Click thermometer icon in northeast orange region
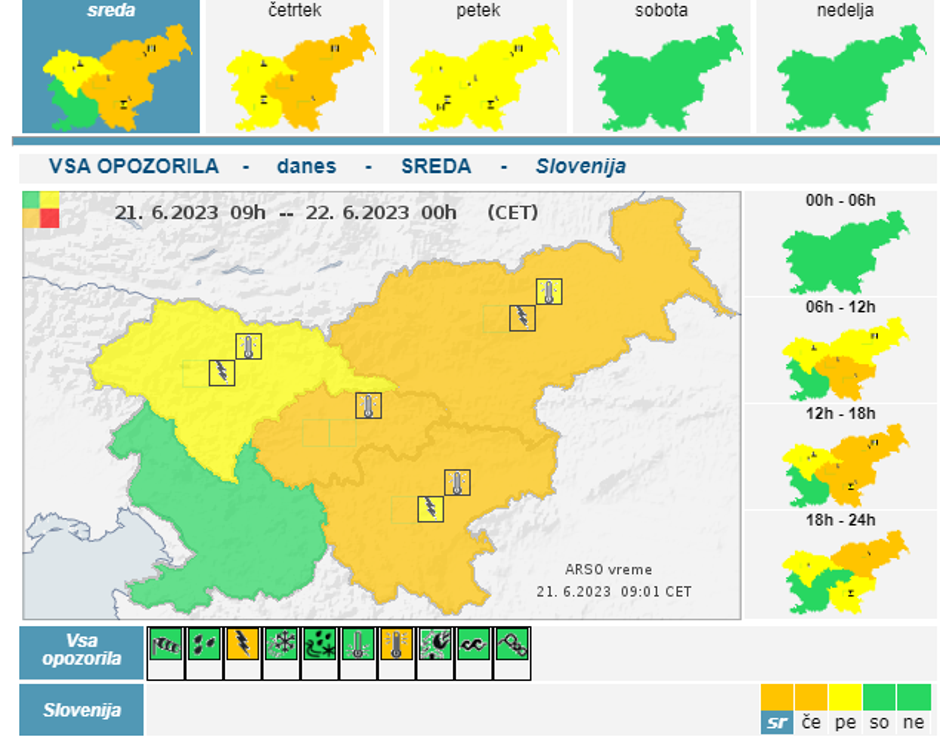This screenshot has height=752, width=940. 549,291
